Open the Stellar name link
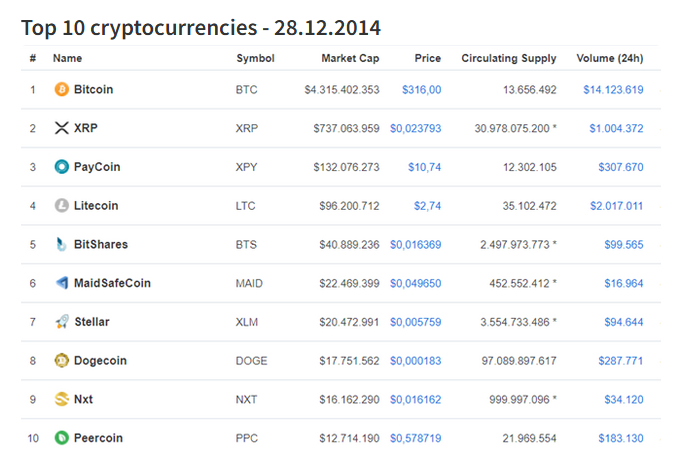 [x=92, y=322]
